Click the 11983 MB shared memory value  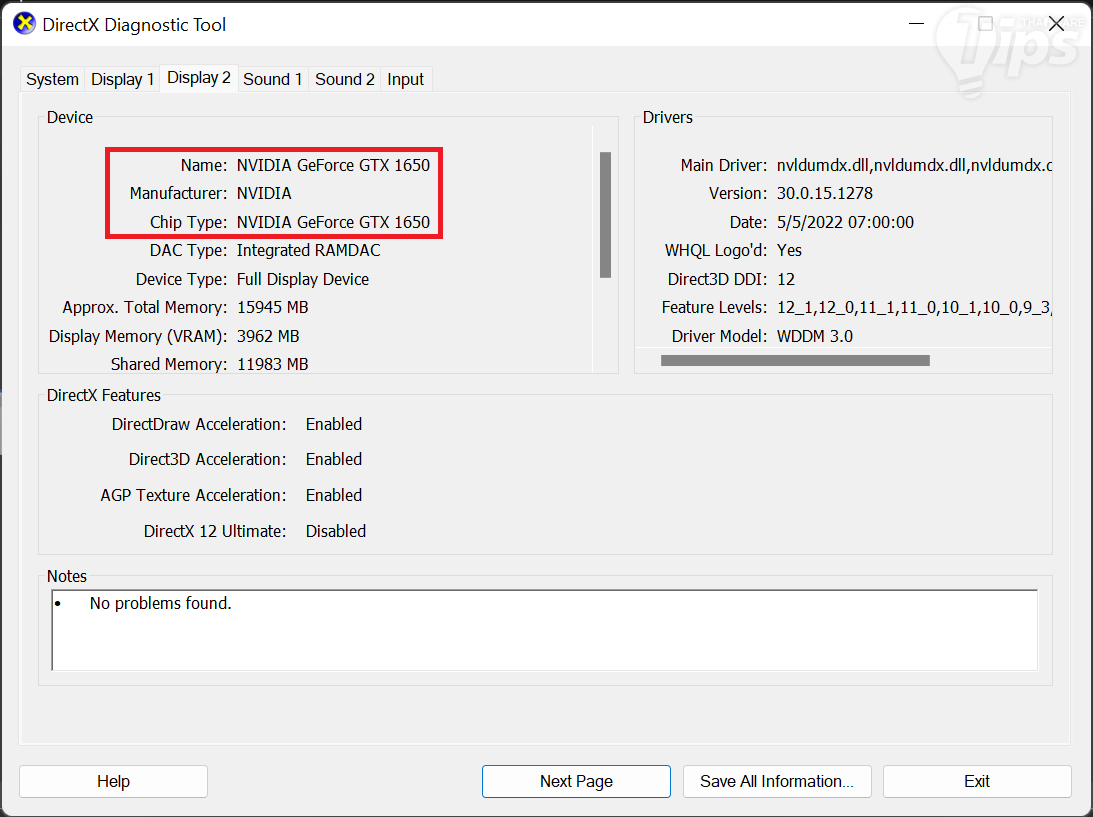coord(273,364)
